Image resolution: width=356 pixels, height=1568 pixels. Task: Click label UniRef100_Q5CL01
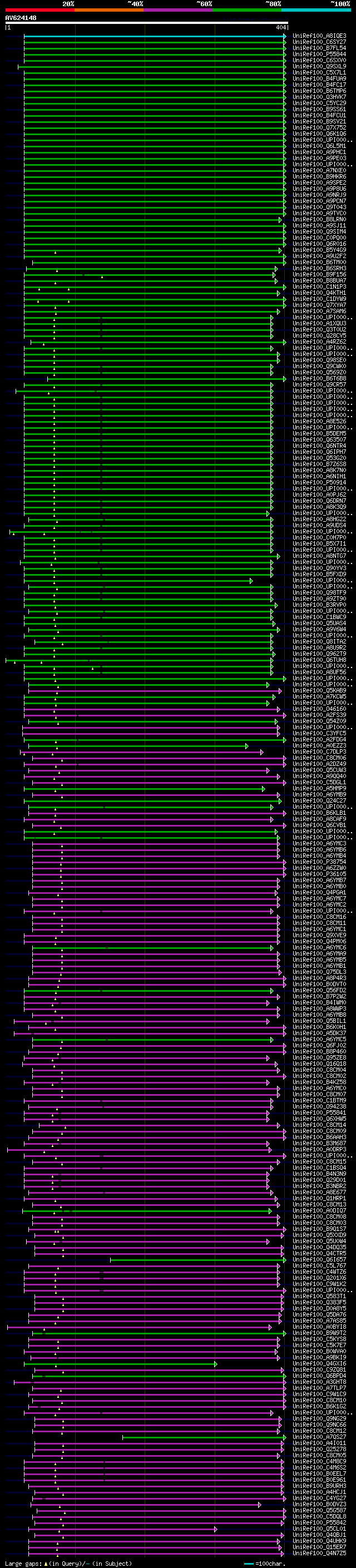click(x=319, y=1529)
